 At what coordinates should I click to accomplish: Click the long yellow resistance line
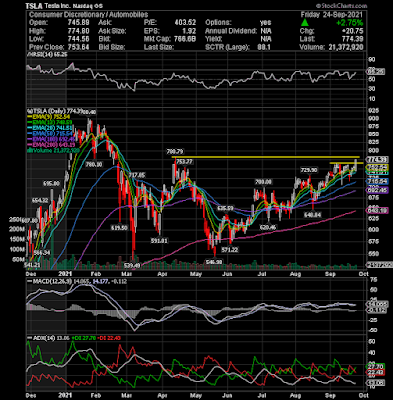[x=265, y=157]
